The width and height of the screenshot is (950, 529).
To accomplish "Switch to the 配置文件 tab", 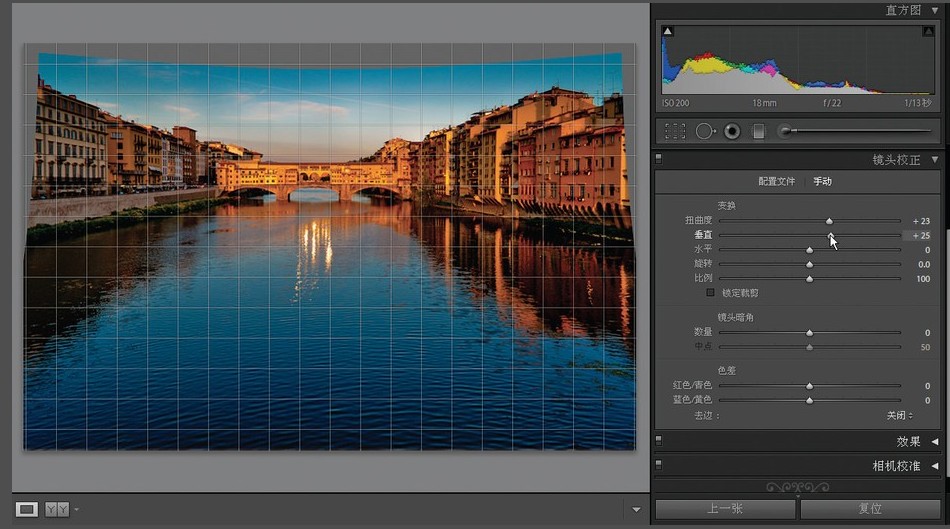I will click(776, 181).
